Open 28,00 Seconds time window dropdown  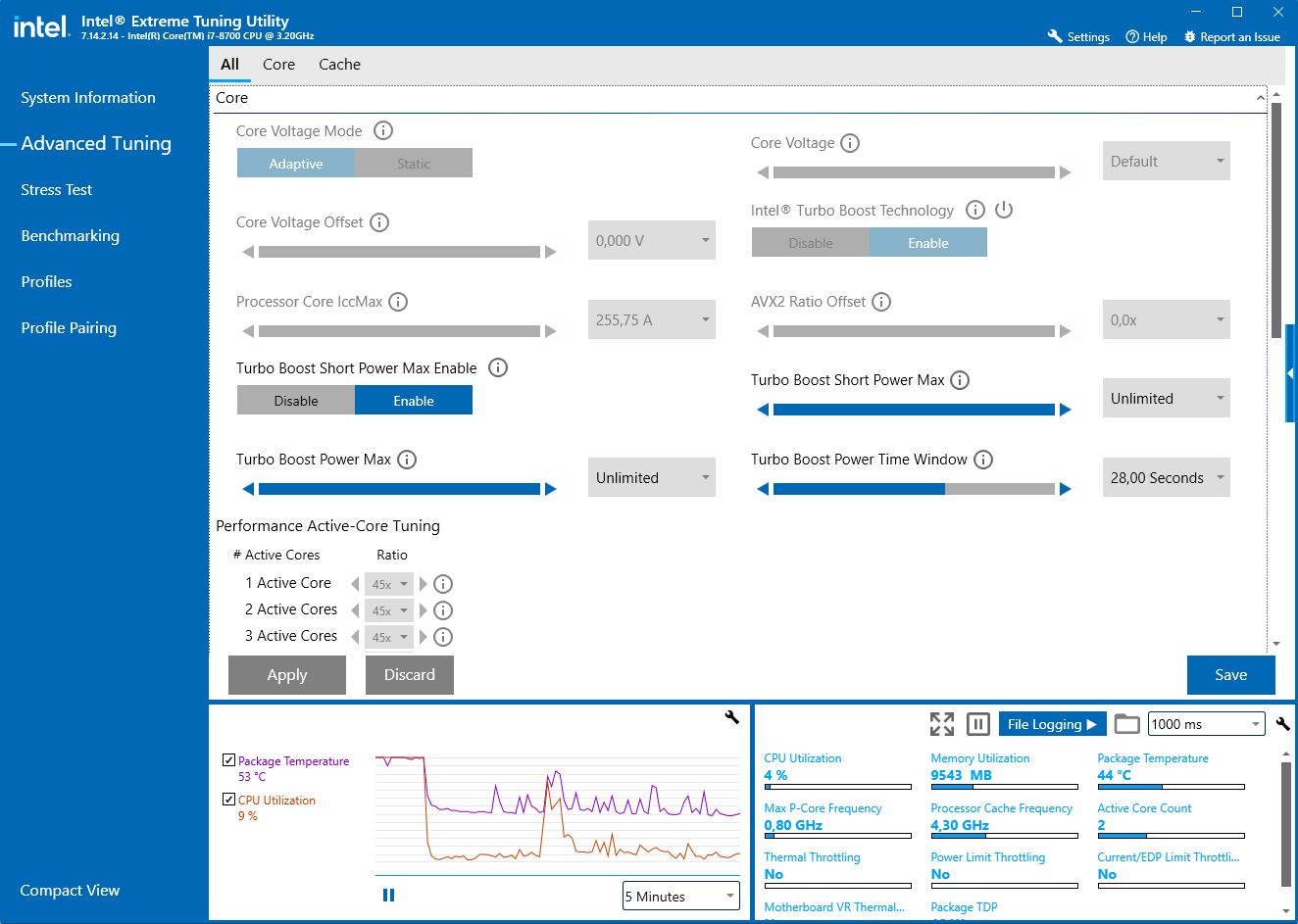pyautogui.click(x=1167, y=477)
